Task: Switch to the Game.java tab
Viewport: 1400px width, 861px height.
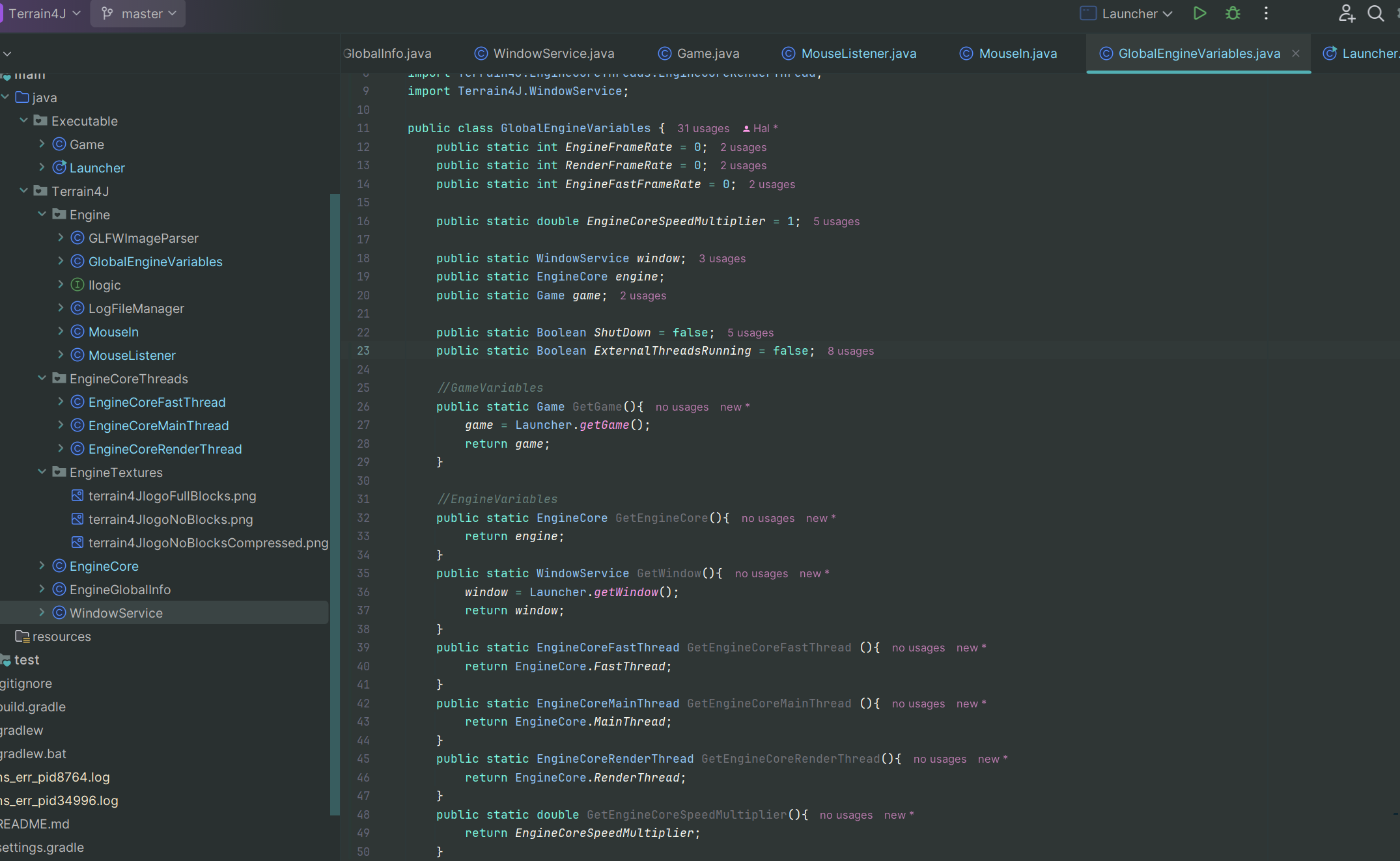Action: pos(707,53)
